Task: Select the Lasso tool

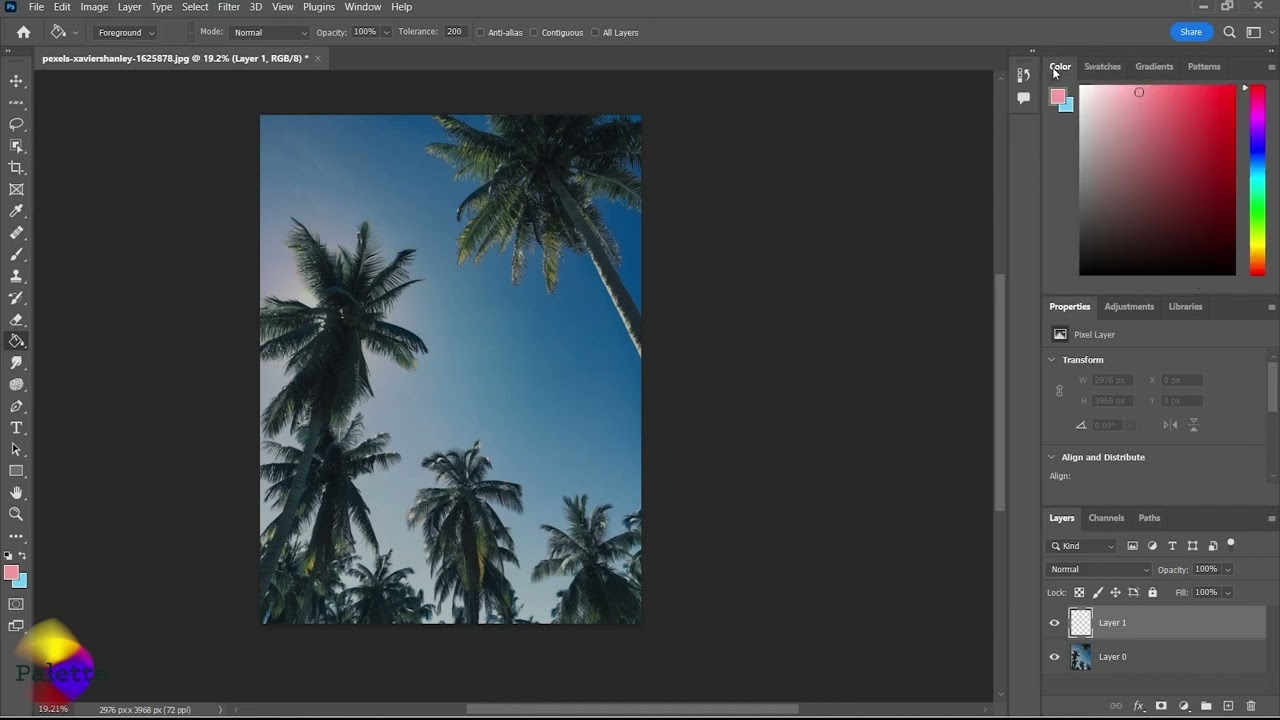Action: [16, 124]
